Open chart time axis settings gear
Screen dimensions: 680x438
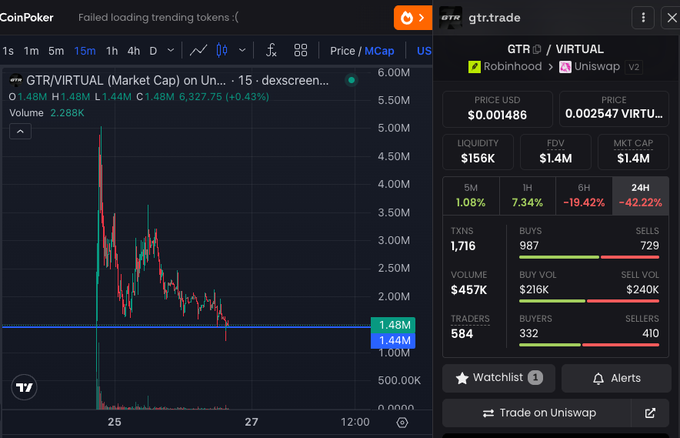pyautogui.click(x=402, y=422)
